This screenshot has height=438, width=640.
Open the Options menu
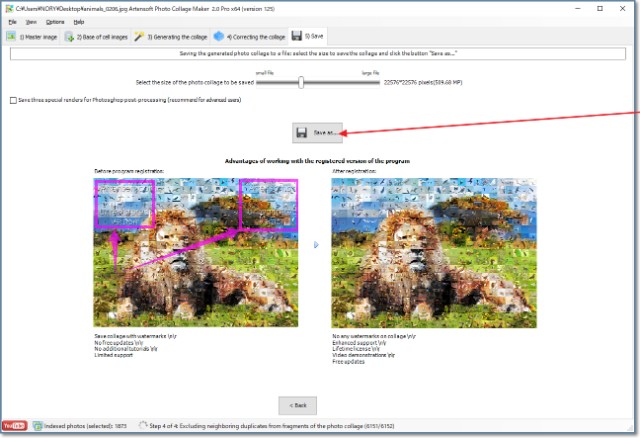(55, 21)
